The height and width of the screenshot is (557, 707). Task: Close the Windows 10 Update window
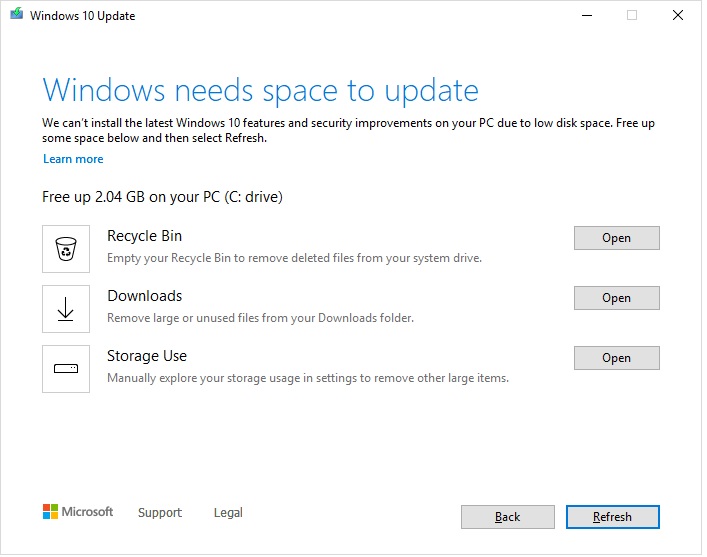pyautogui.click(x=677, y=15)
